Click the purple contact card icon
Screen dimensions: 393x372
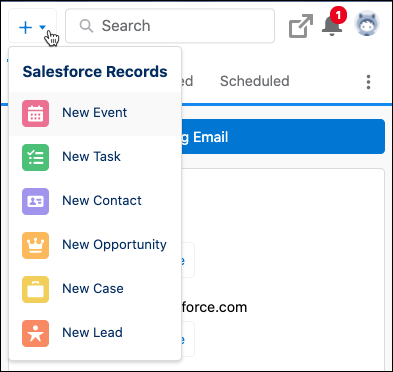[35, 201]
